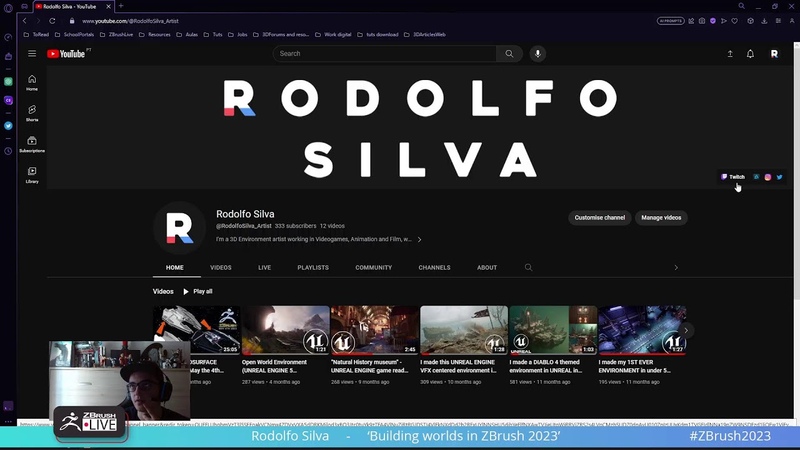Open Opera menu logo
Image resolution: width=800 pixels, height=450 pixels.
click(8, 8)
